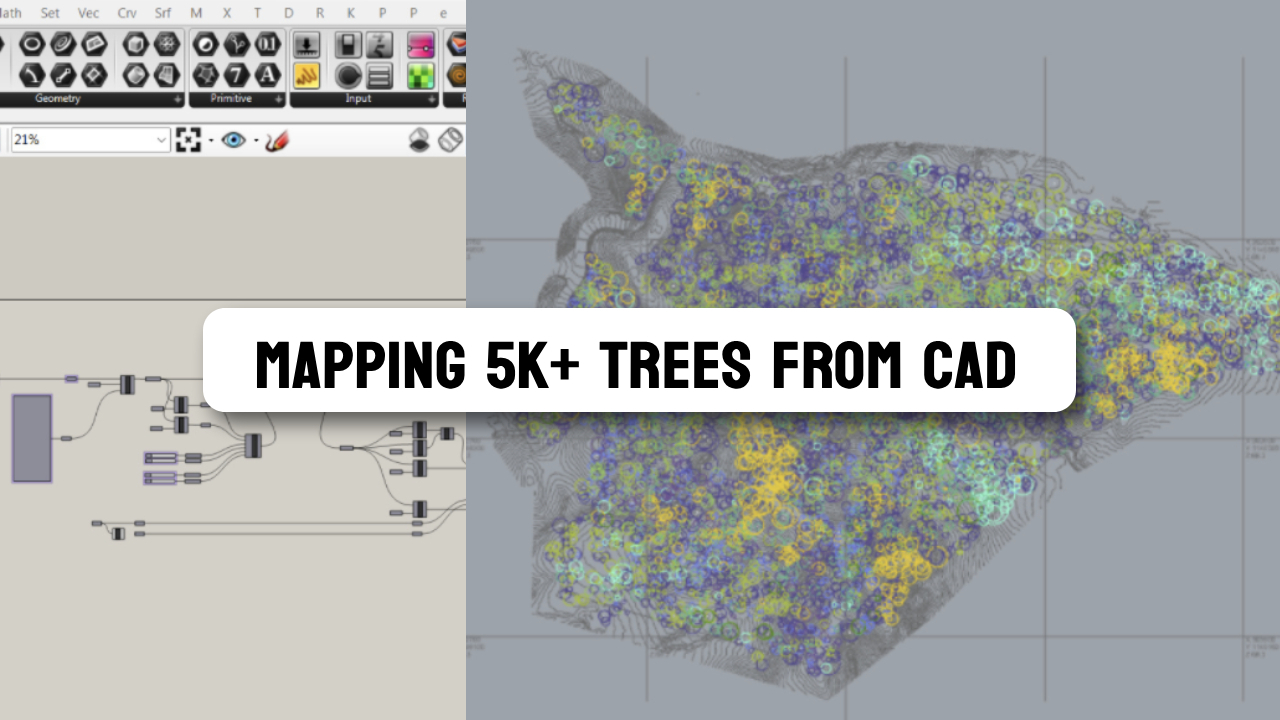Select the Number Slider icon in Input panel

(307, 44)
